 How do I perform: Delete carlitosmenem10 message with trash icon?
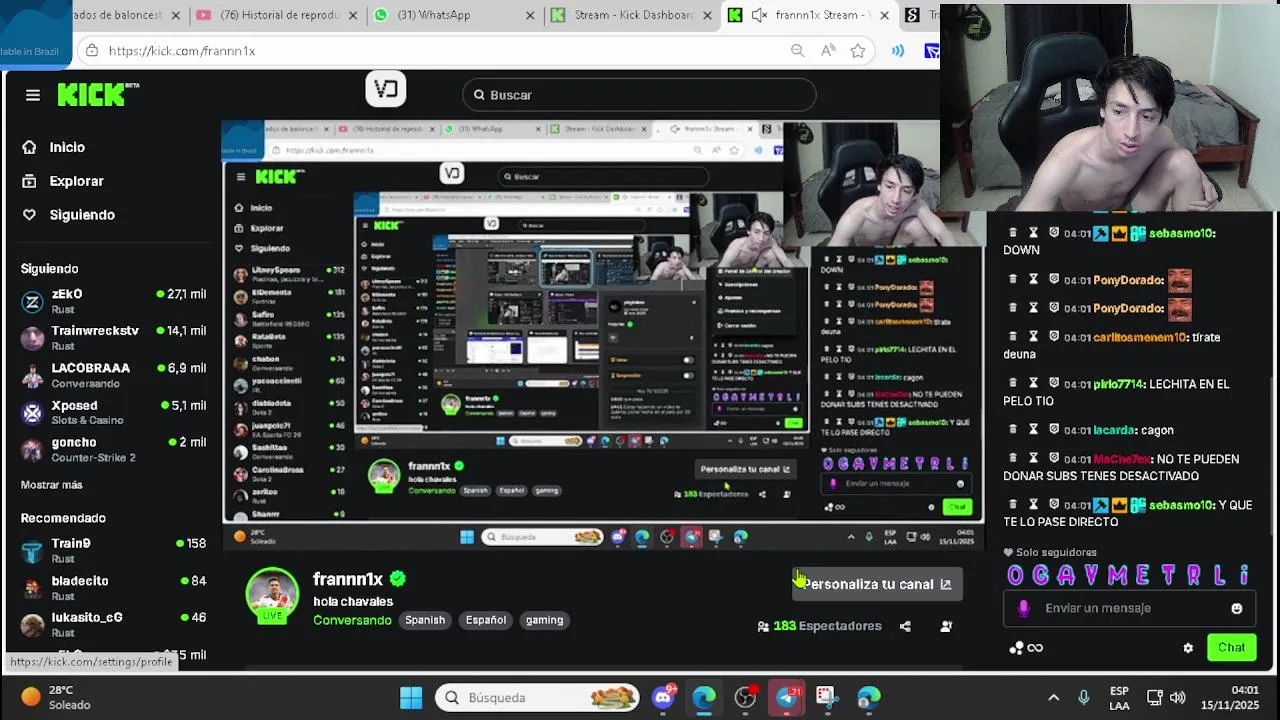[x=1012, y=337]
